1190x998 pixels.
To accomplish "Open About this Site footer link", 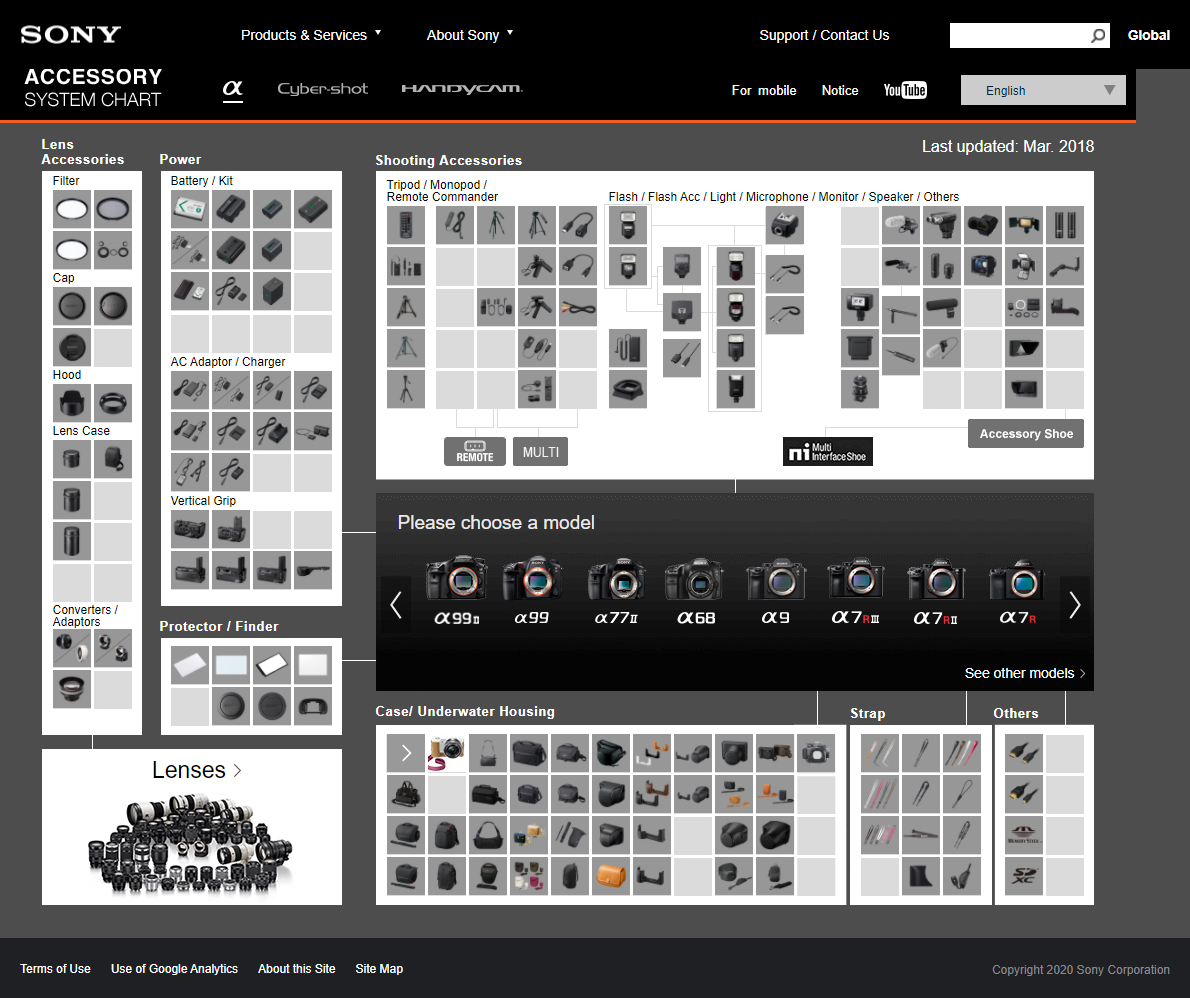I will click(x=297, y=968).
